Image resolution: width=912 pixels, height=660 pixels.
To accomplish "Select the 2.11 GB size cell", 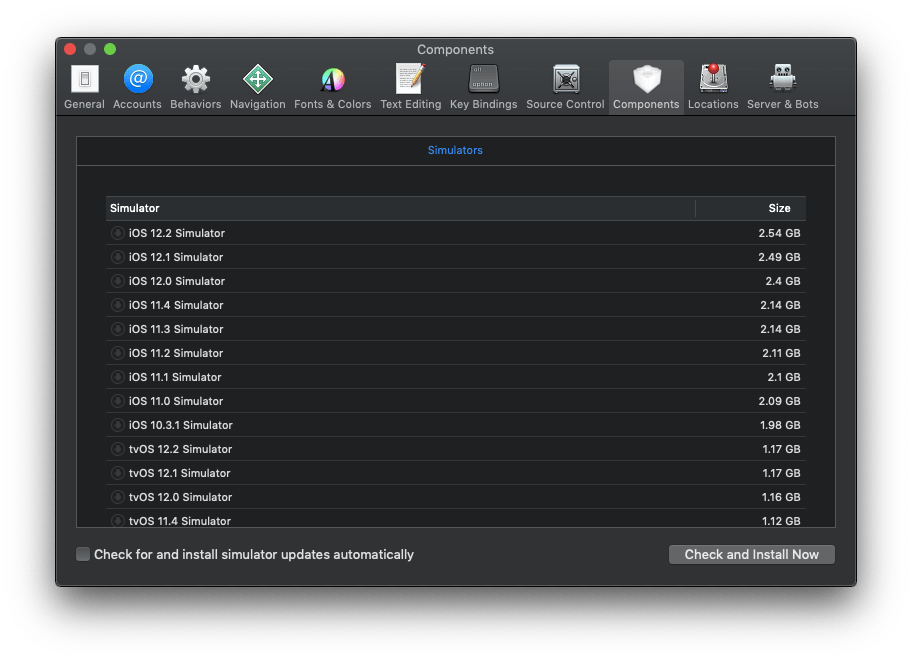I will coord(781,353).
